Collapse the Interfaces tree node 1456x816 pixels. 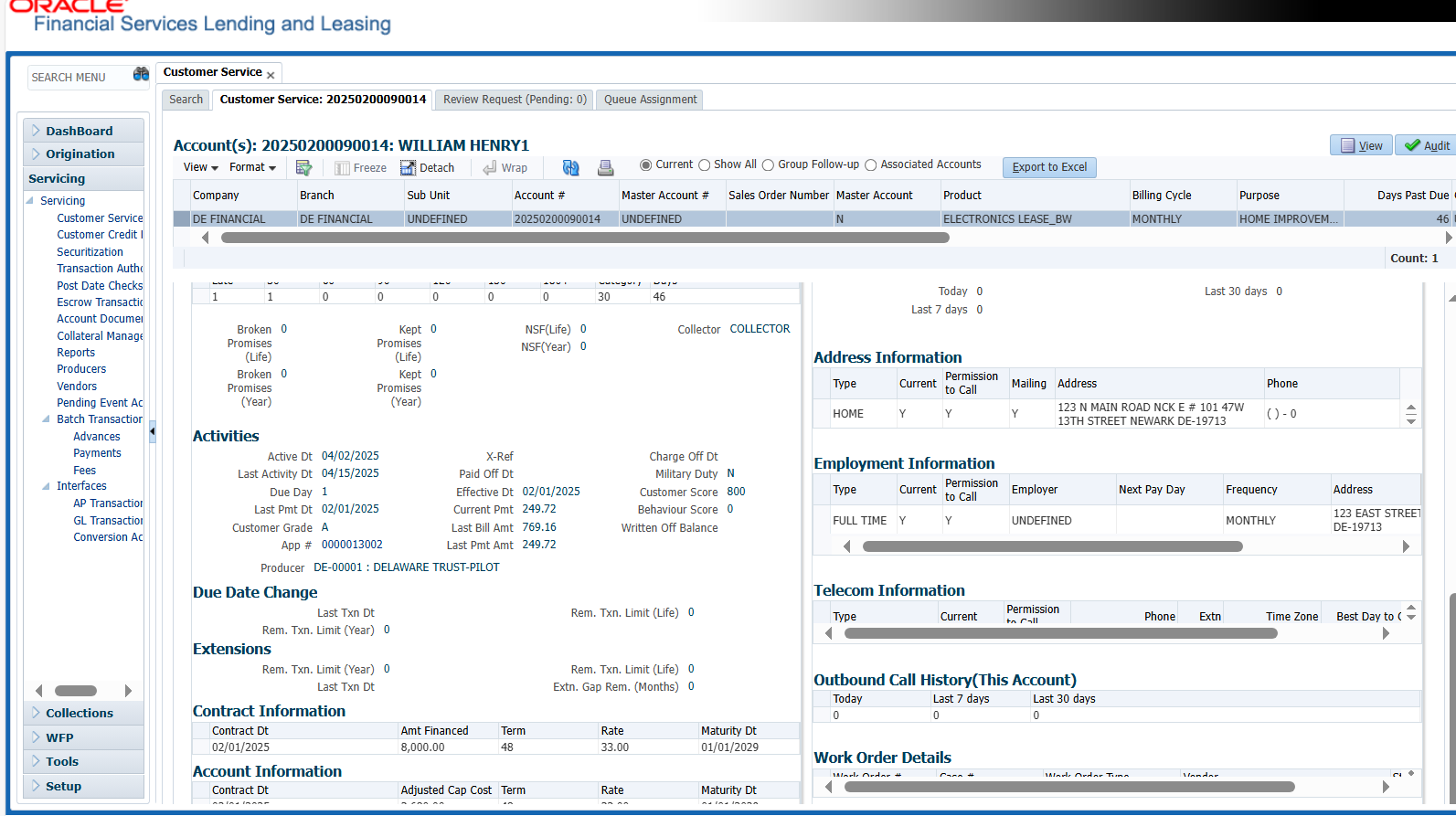pos(46,486)
